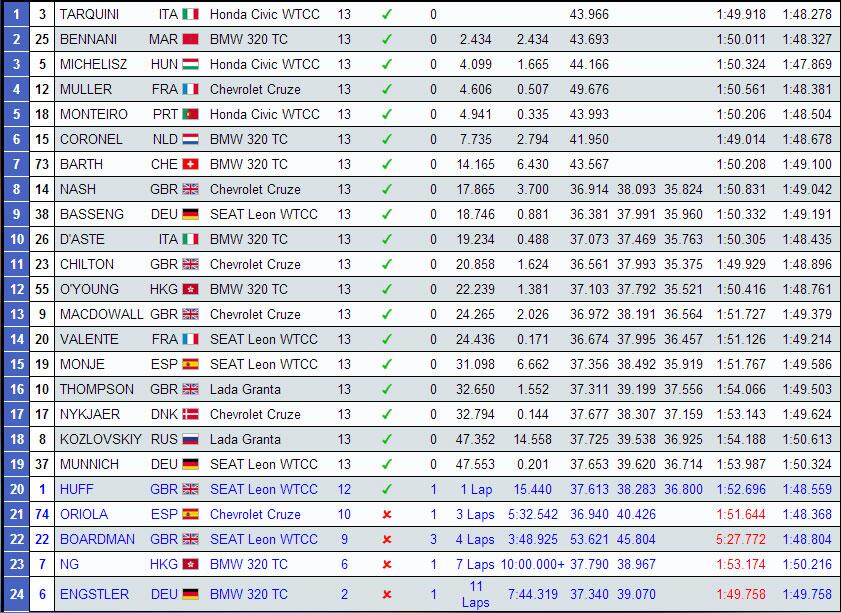This screenshot has width=841, height=613.
Task: Select BMW 320 TC in BARTH's row
Action: coord(249,164)
